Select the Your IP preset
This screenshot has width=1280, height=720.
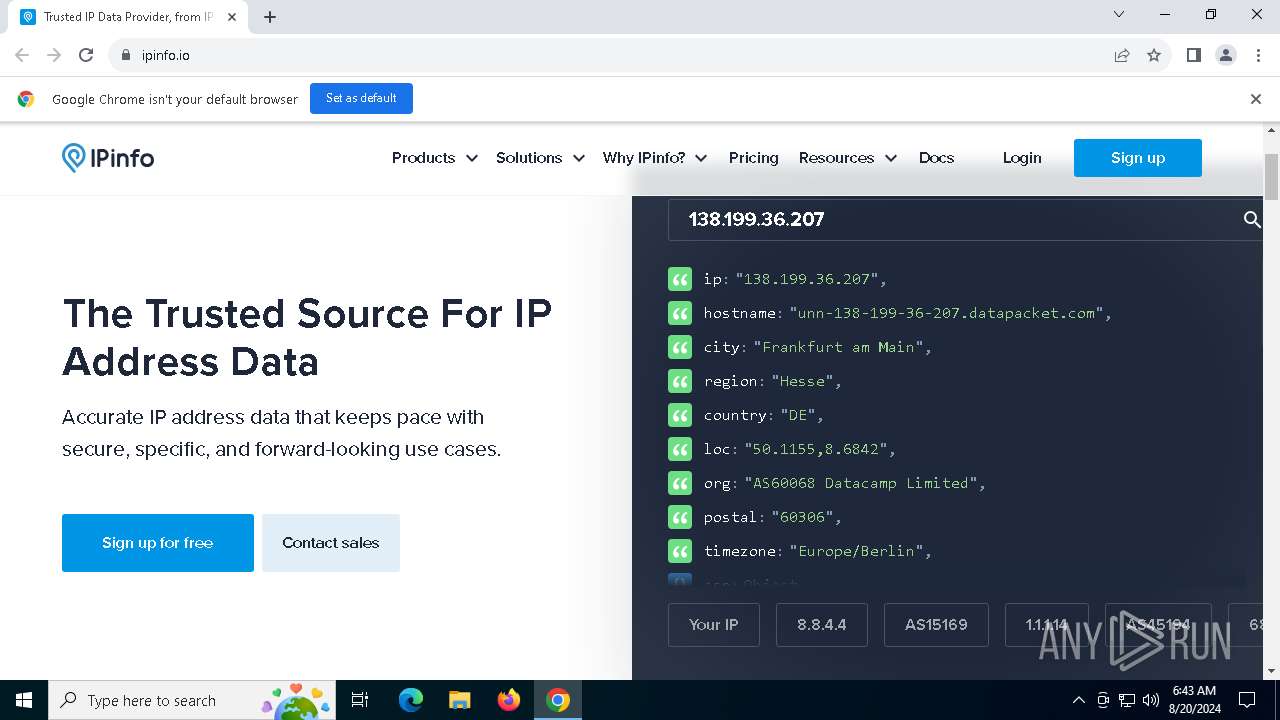point(714,625)
